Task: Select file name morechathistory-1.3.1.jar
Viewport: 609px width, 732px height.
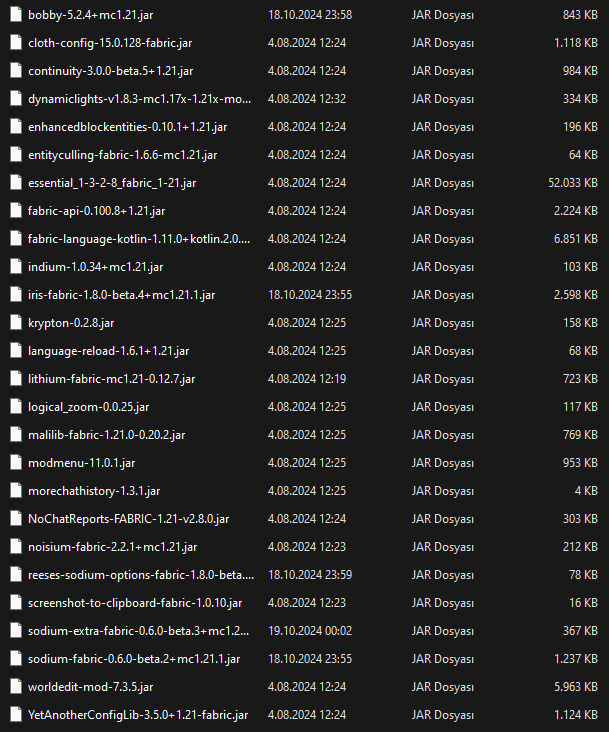Action: 94,491
